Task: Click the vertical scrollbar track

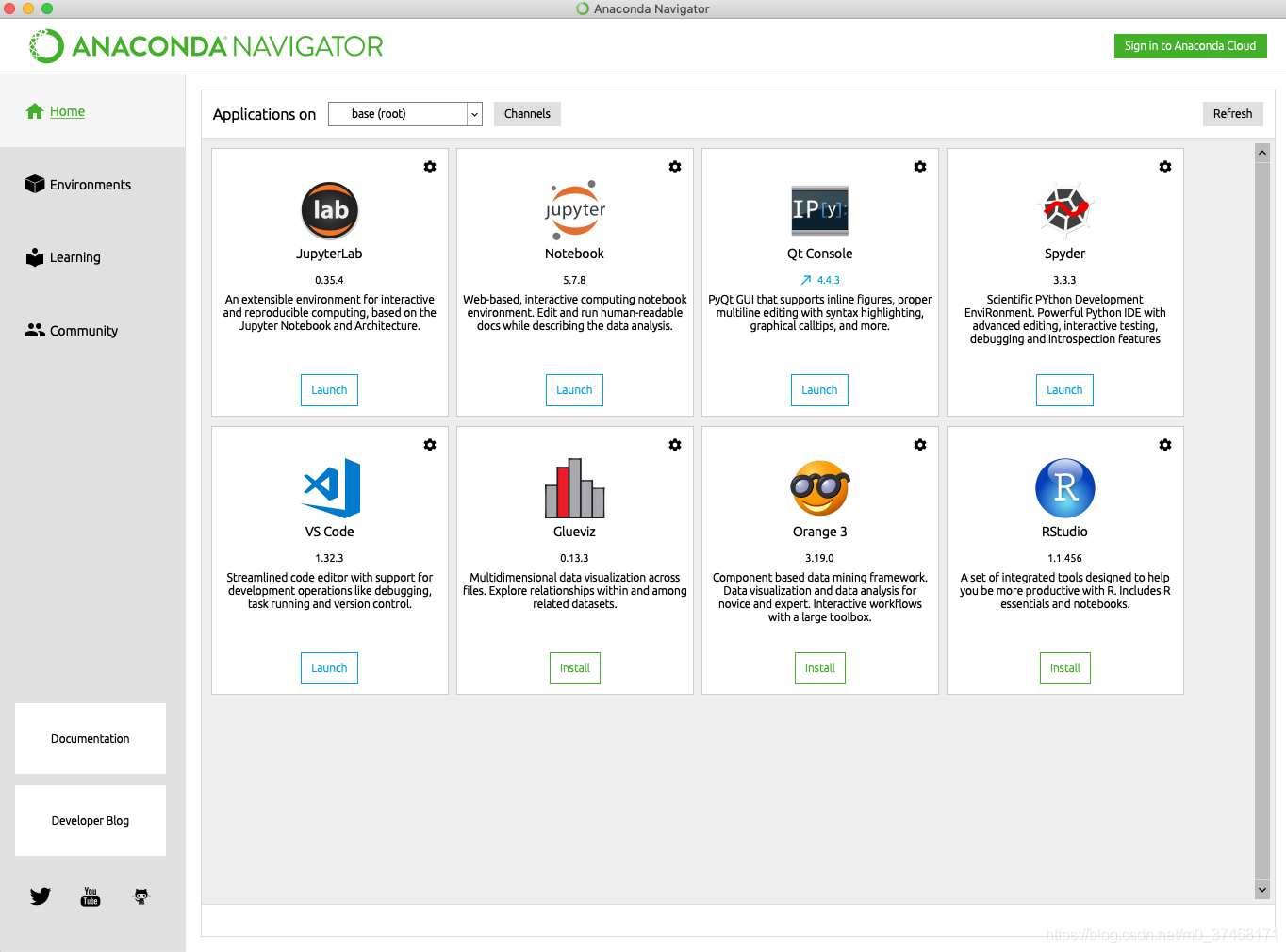Action: (1262, 521)
